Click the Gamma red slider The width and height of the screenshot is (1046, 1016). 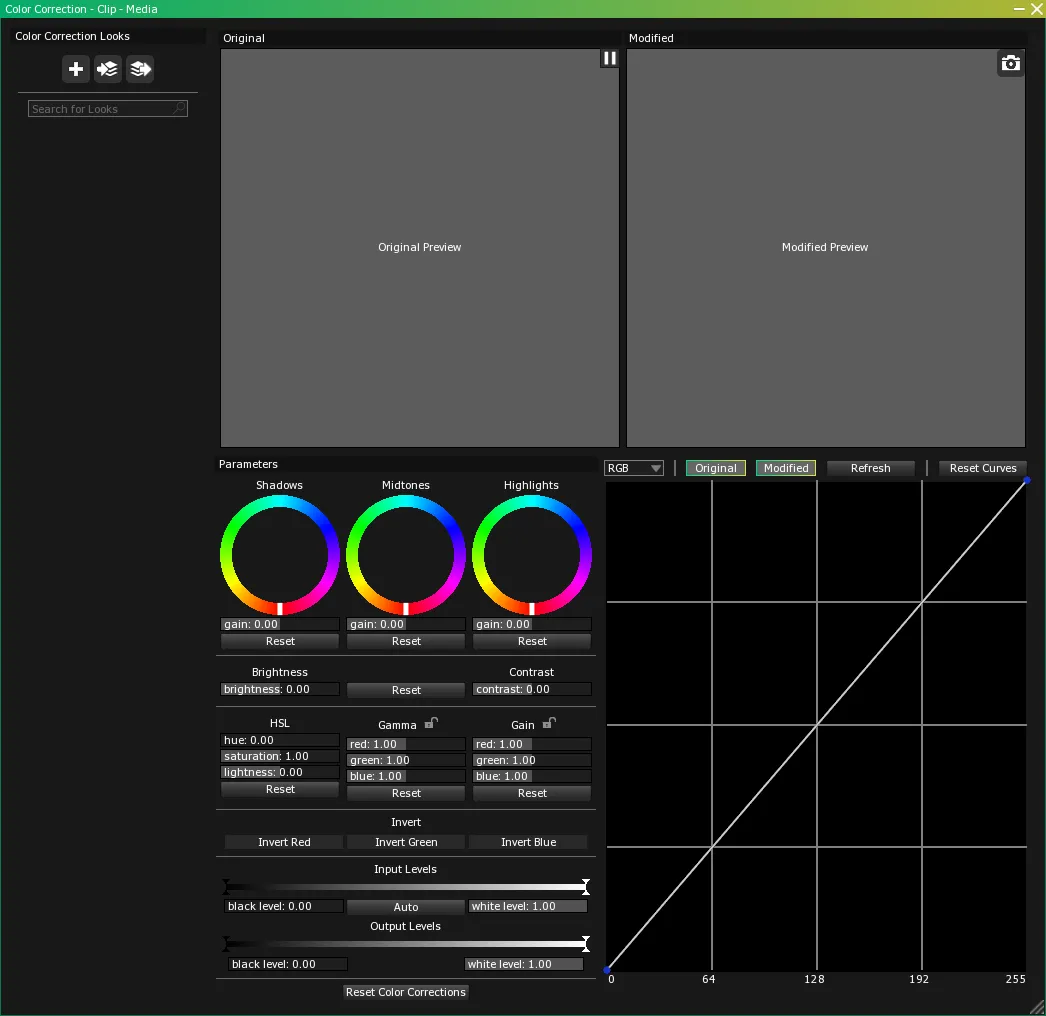406,744
